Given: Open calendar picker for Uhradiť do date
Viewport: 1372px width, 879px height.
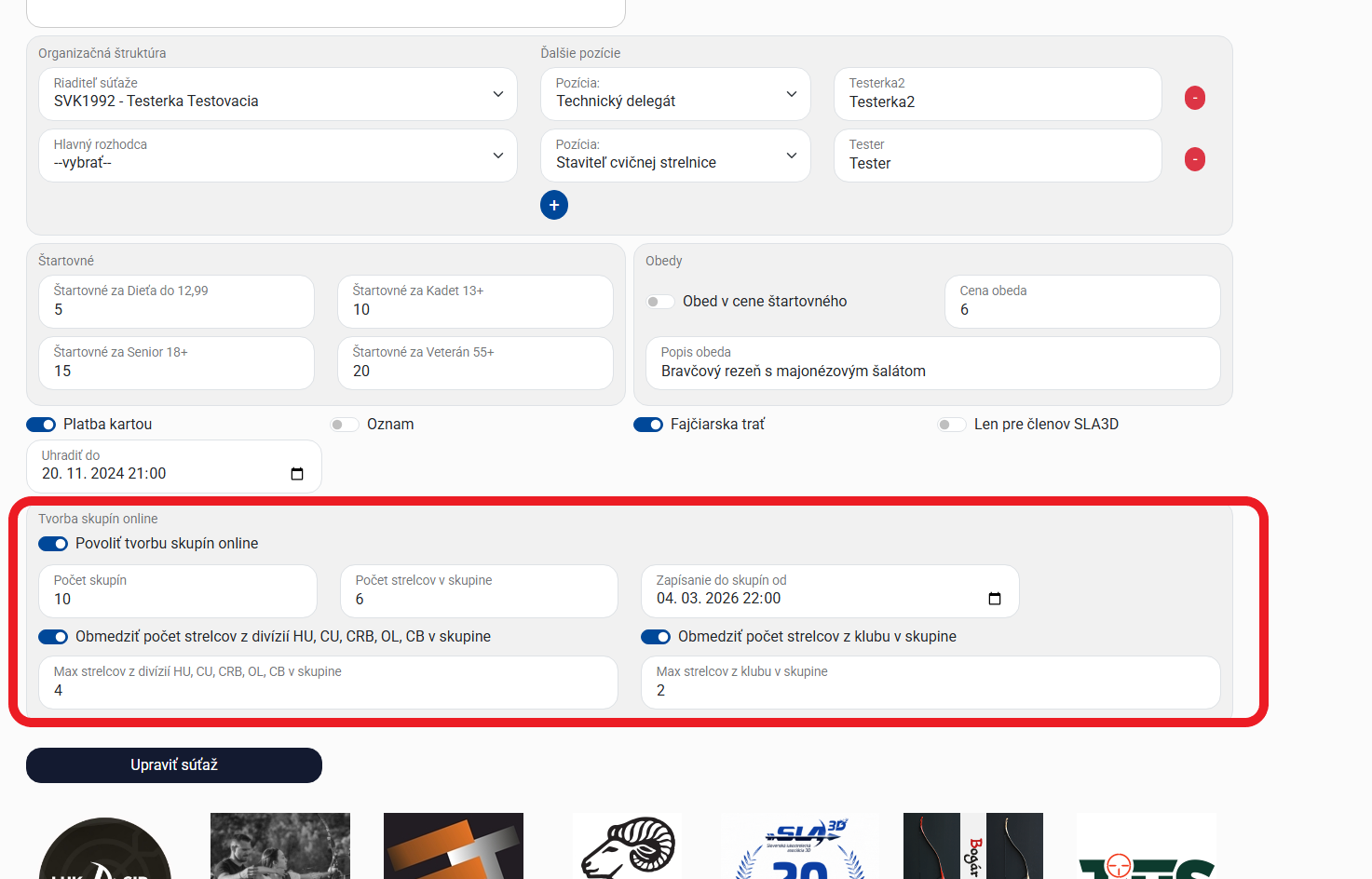Looking at the screenshot, I should pyautogui.click(x=297, y=474).
